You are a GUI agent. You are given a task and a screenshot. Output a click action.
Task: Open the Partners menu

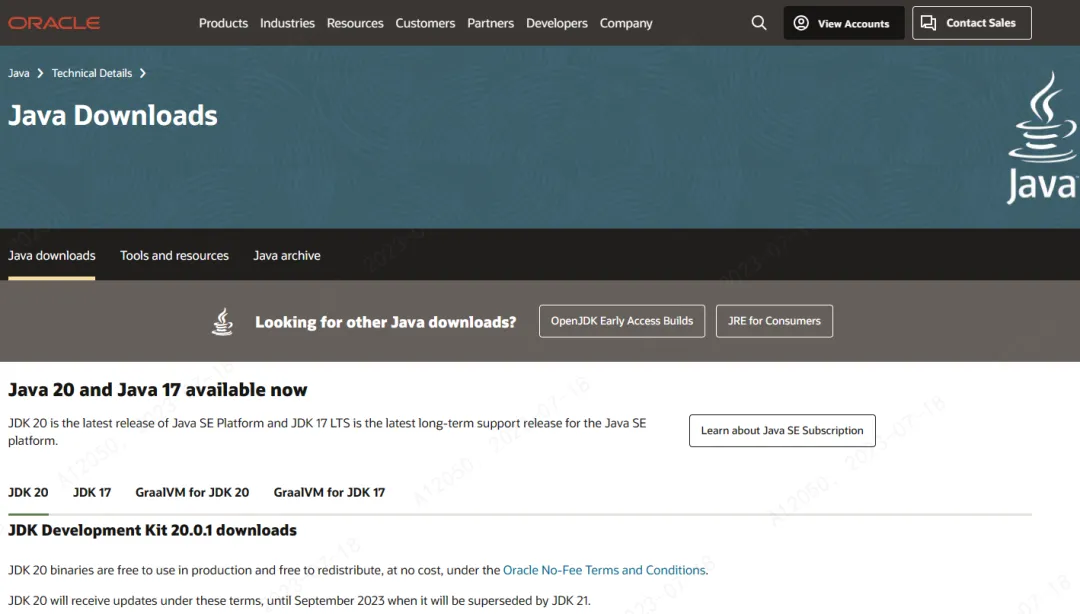click(x=490, y=23)
